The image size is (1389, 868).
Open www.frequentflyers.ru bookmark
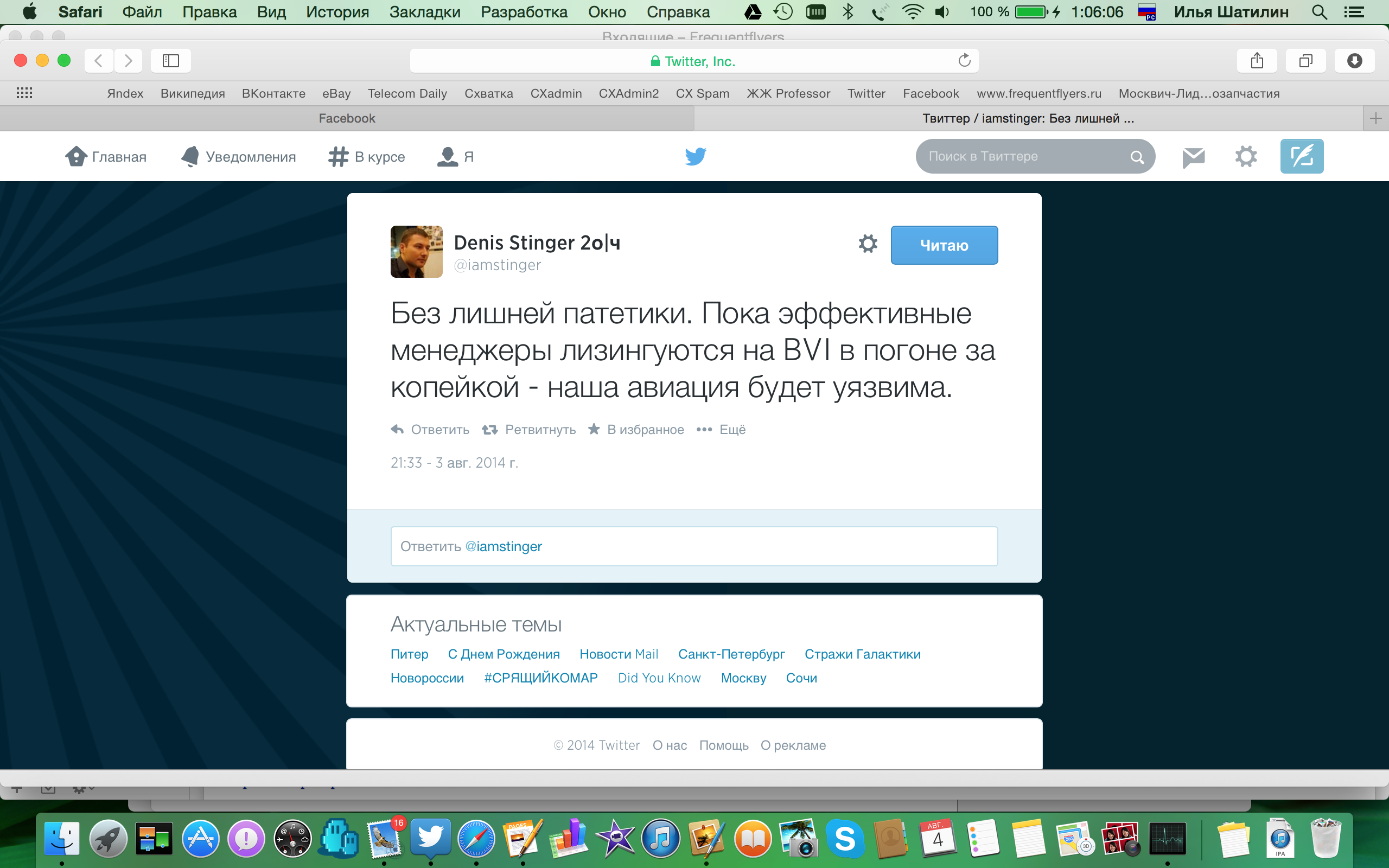1039,93
